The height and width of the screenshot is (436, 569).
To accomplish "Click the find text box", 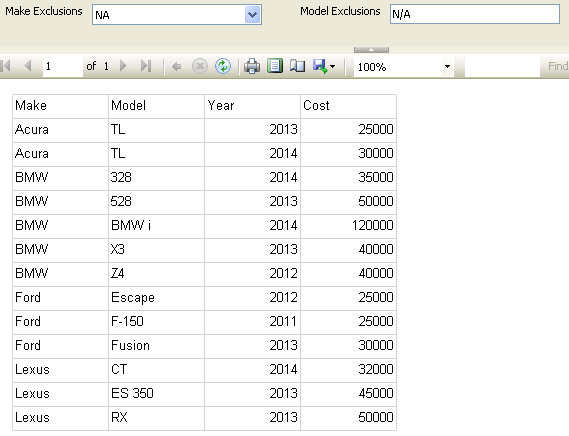I will click(x=502, y=66).
